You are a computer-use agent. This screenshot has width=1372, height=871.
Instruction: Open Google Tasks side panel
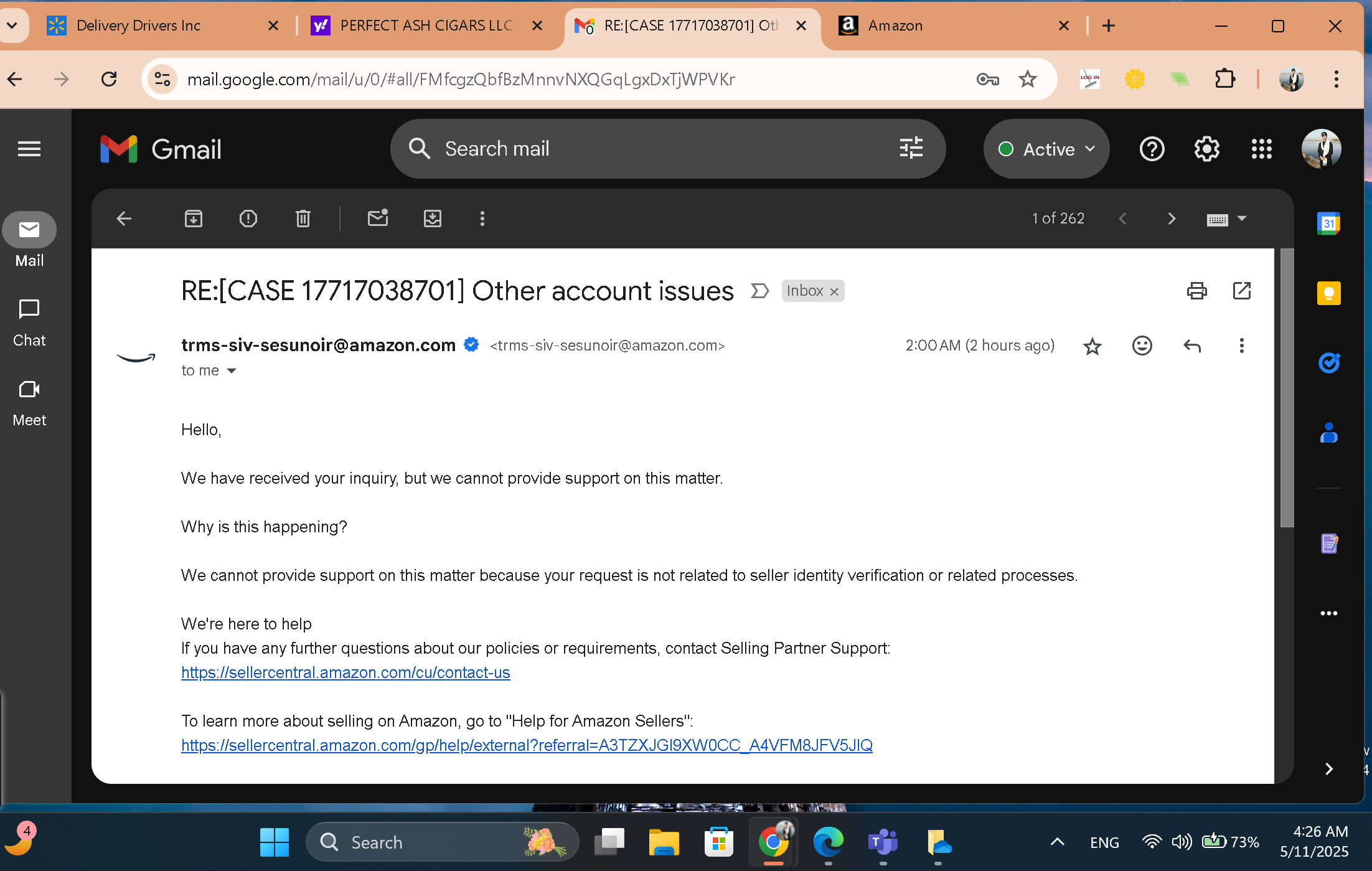1329,363
